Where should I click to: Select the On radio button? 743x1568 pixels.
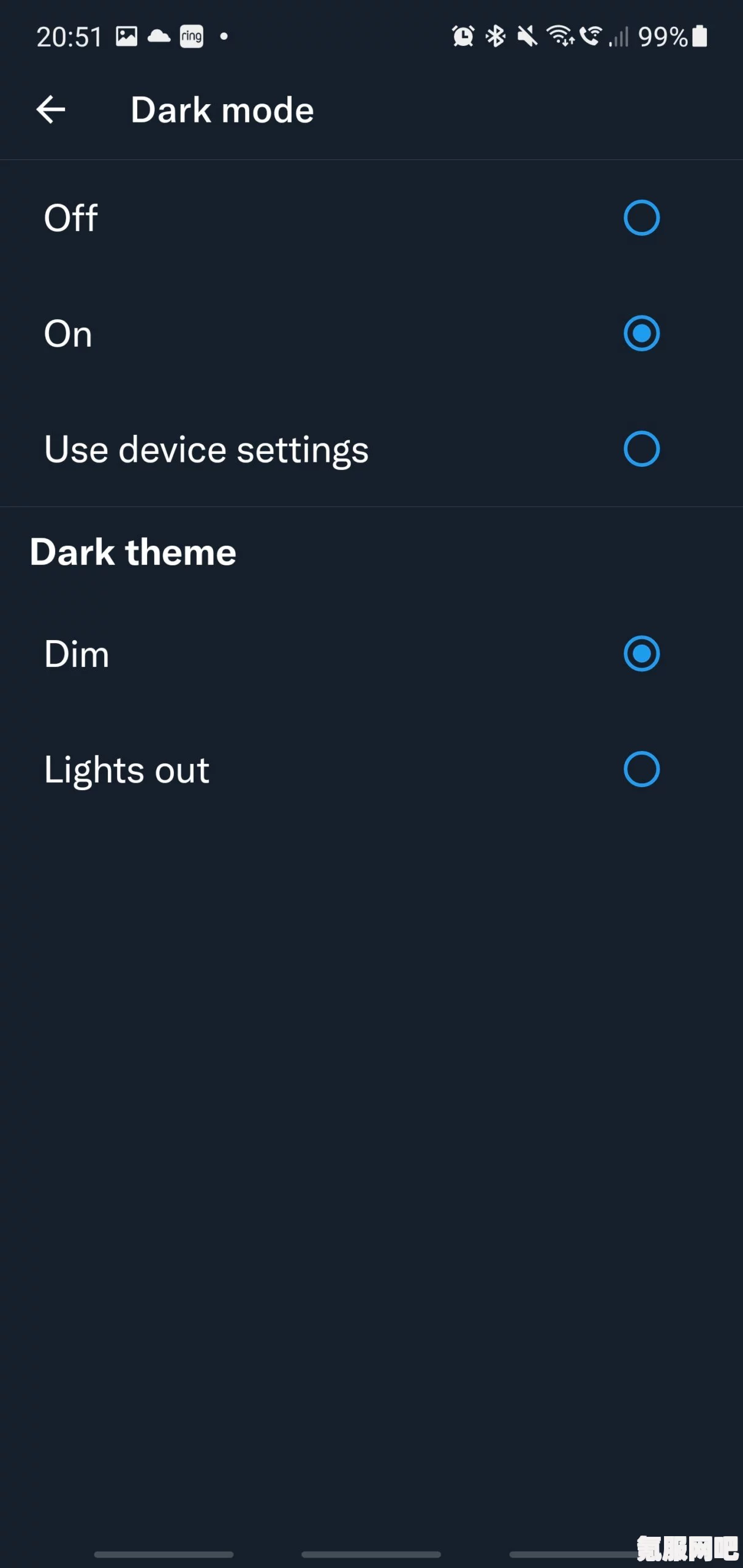(641, 333)
